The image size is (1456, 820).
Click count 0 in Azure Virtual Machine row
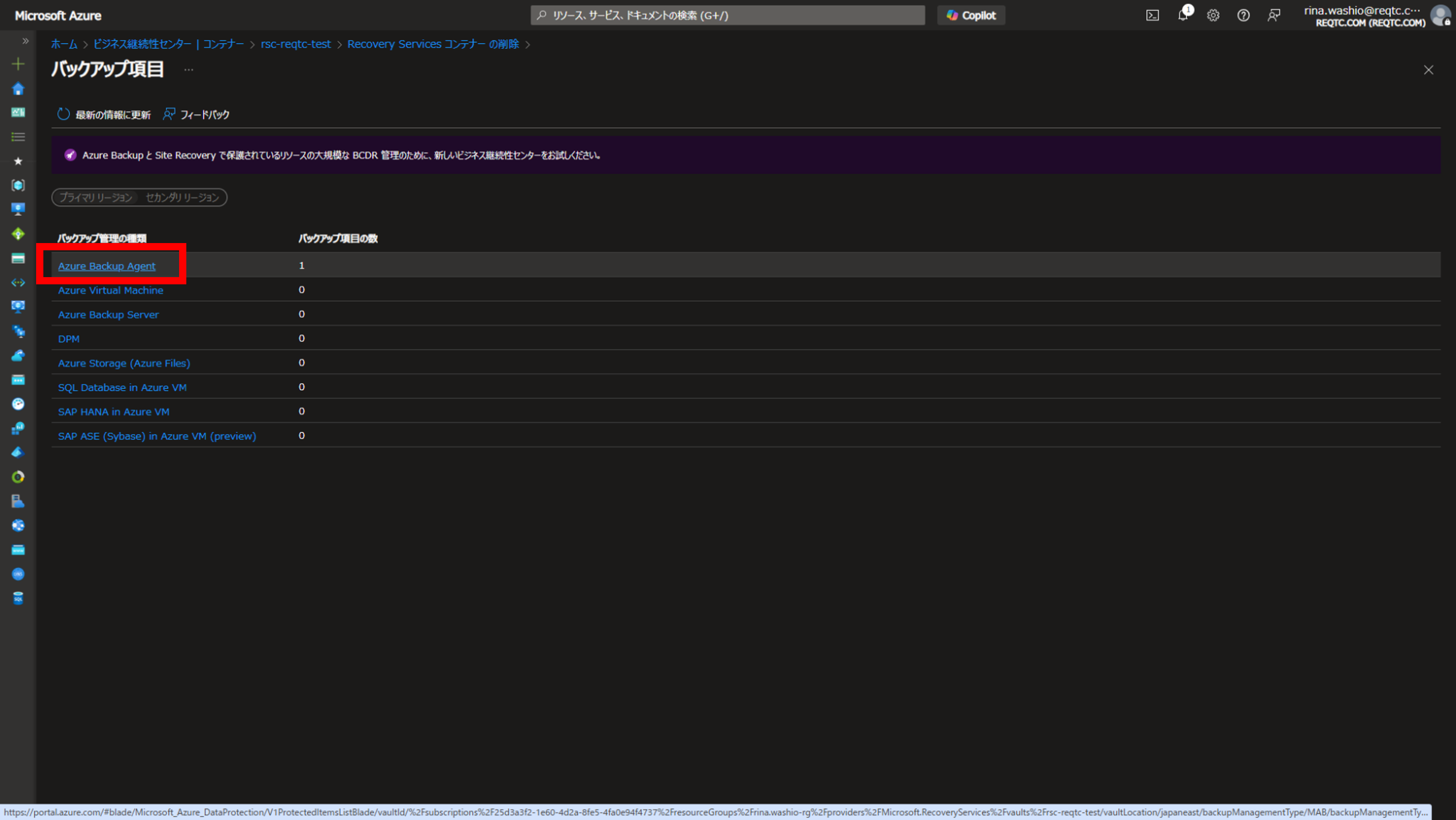point(302,290)
